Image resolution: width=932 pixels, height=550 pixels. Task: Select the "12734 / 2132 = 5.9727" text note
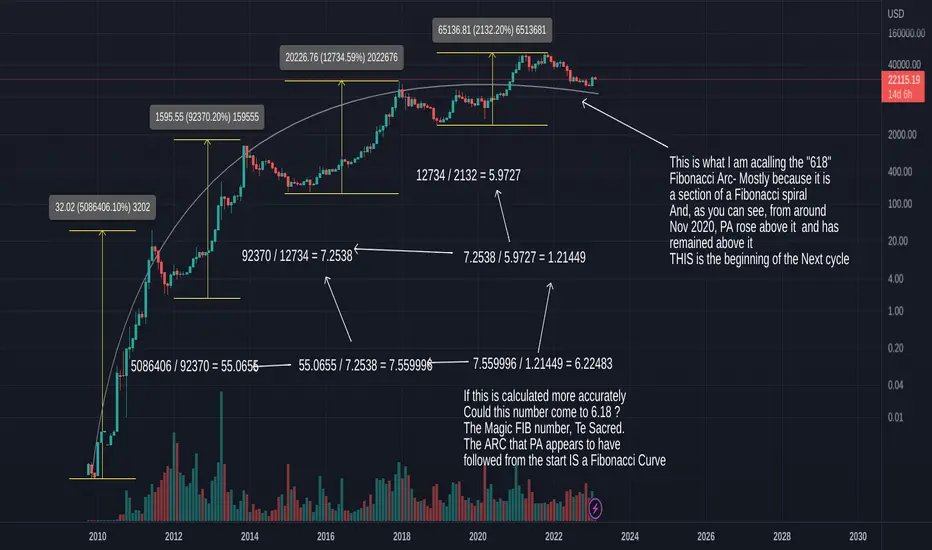click(468, 175)
